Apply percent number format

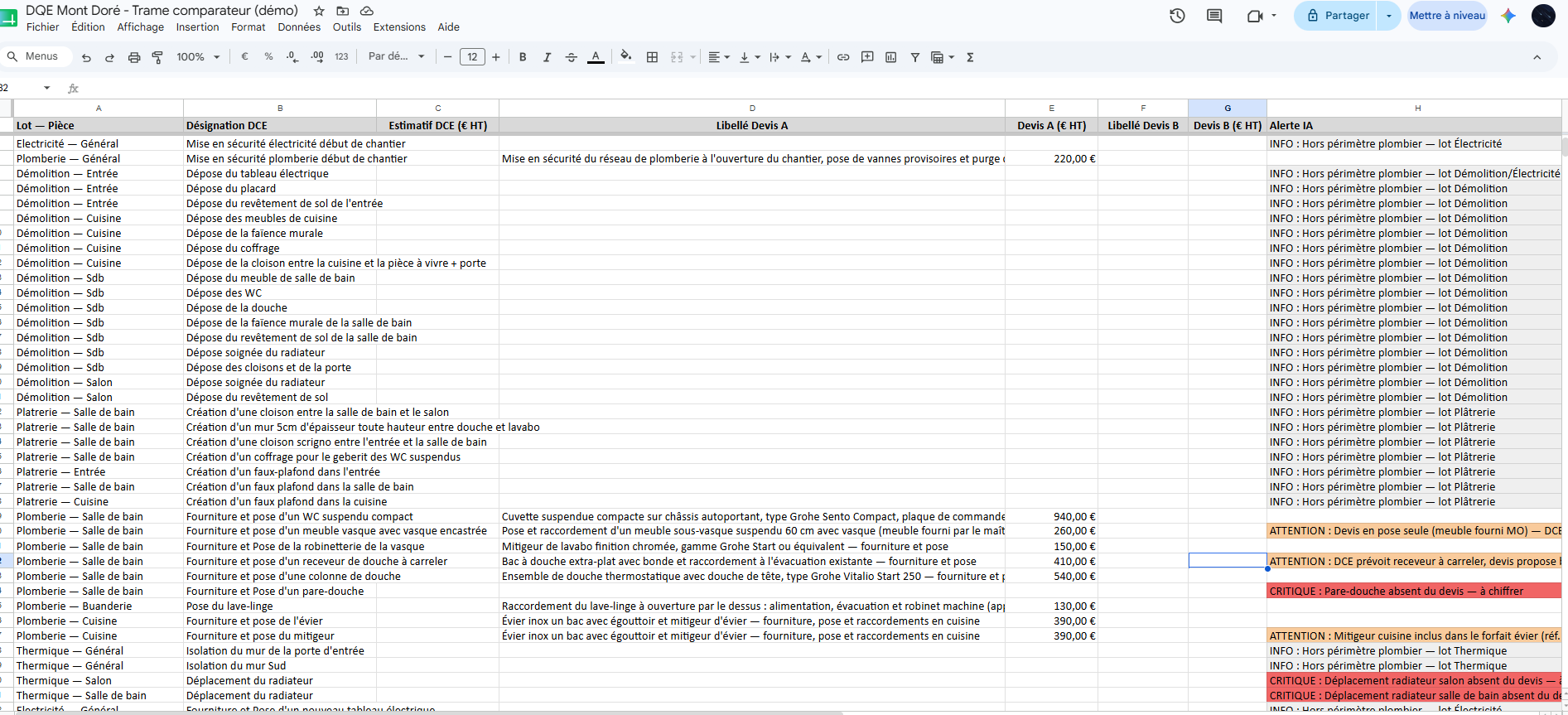coord(268,56)
